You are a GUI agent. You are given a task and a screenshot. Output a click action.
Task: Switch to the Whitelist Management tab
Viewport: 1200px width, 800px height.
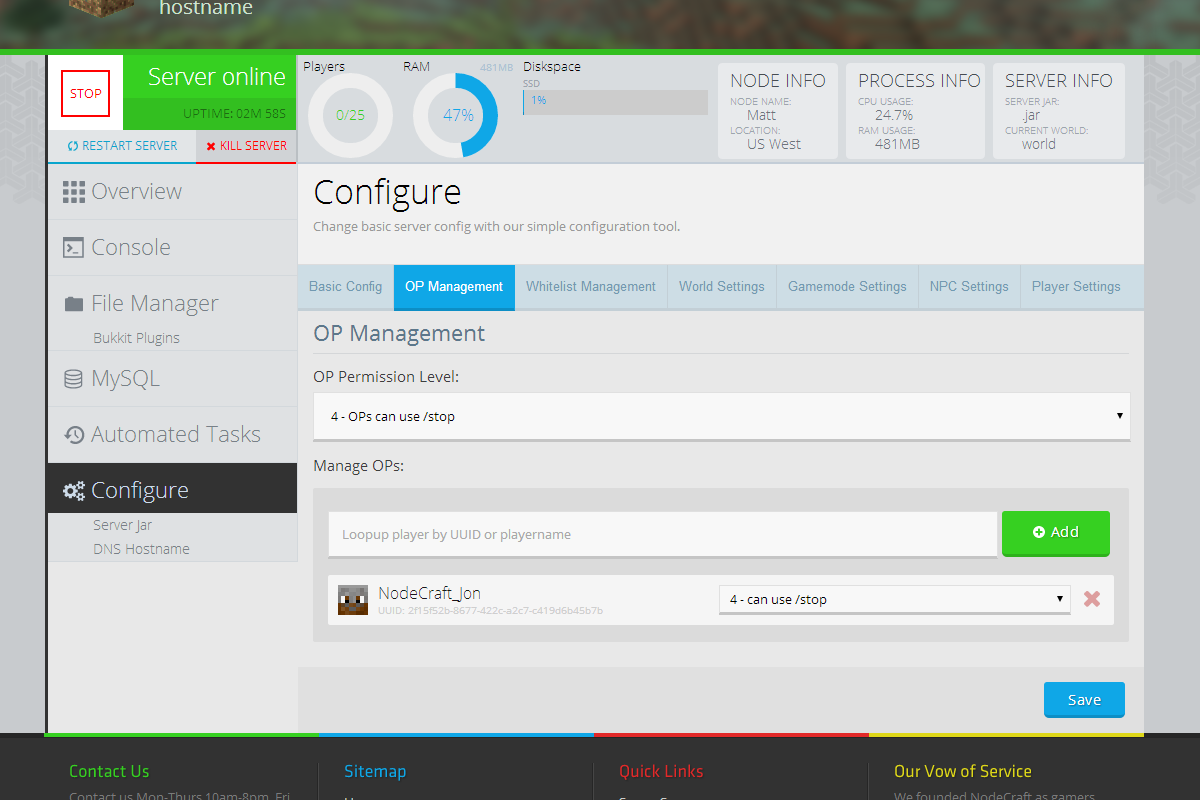pyautogui.click(x=590, y=287)
